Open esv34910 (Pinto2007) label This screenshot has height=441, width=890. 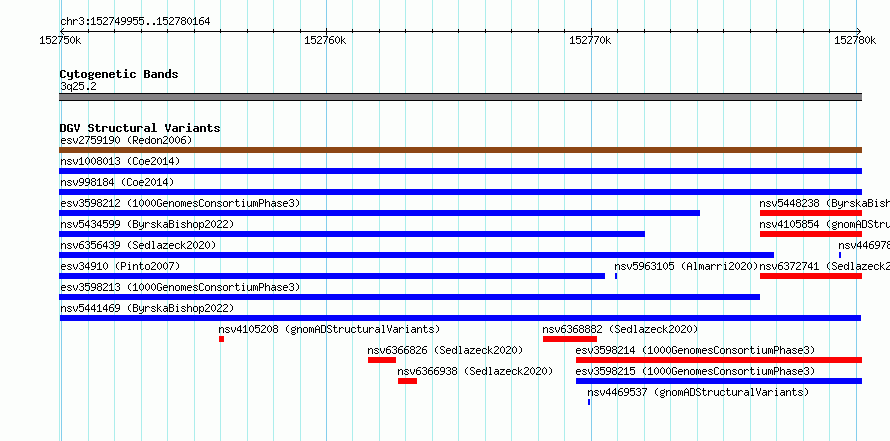120,266
